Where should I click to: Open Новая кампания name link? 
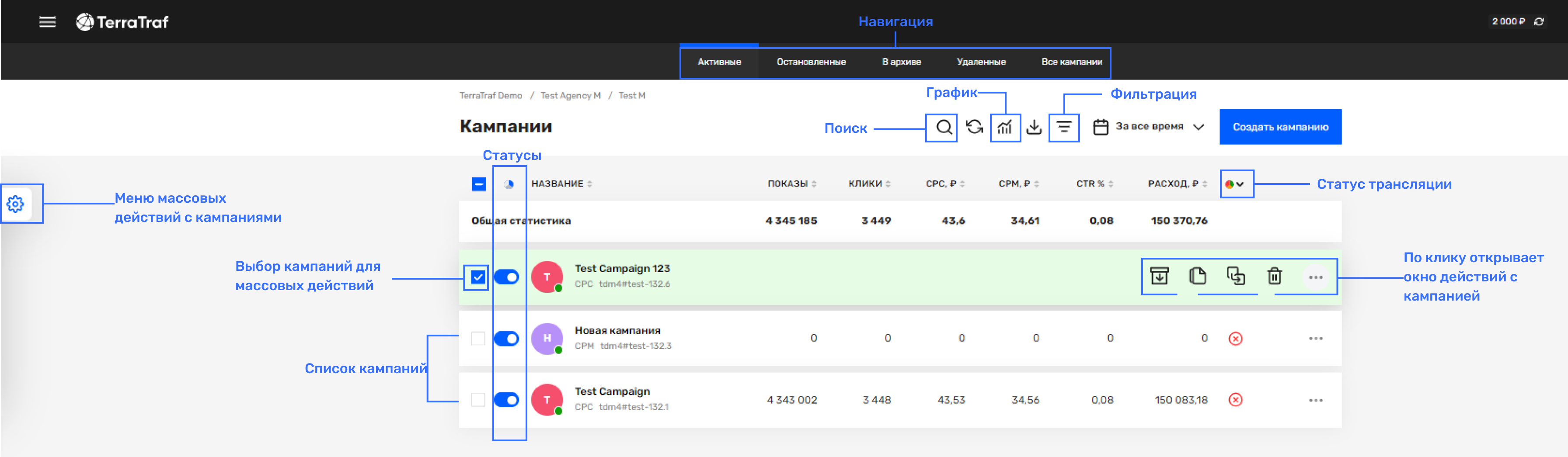tap(617, 330)
